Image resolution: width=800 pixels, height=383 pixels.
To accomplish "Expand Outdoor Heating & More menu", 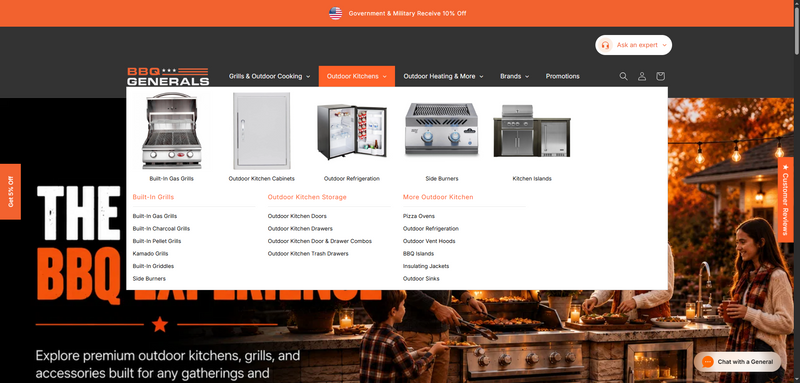I will point(443,76).
